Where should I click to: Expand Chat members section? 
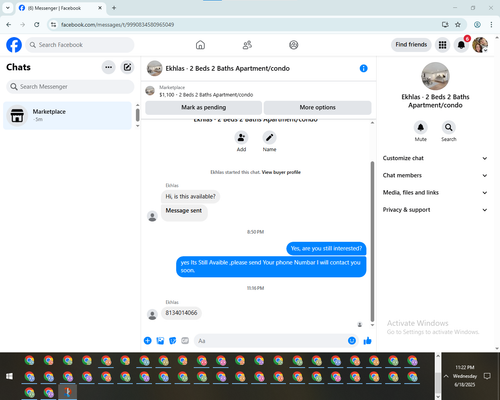click(x=435, y=175)
